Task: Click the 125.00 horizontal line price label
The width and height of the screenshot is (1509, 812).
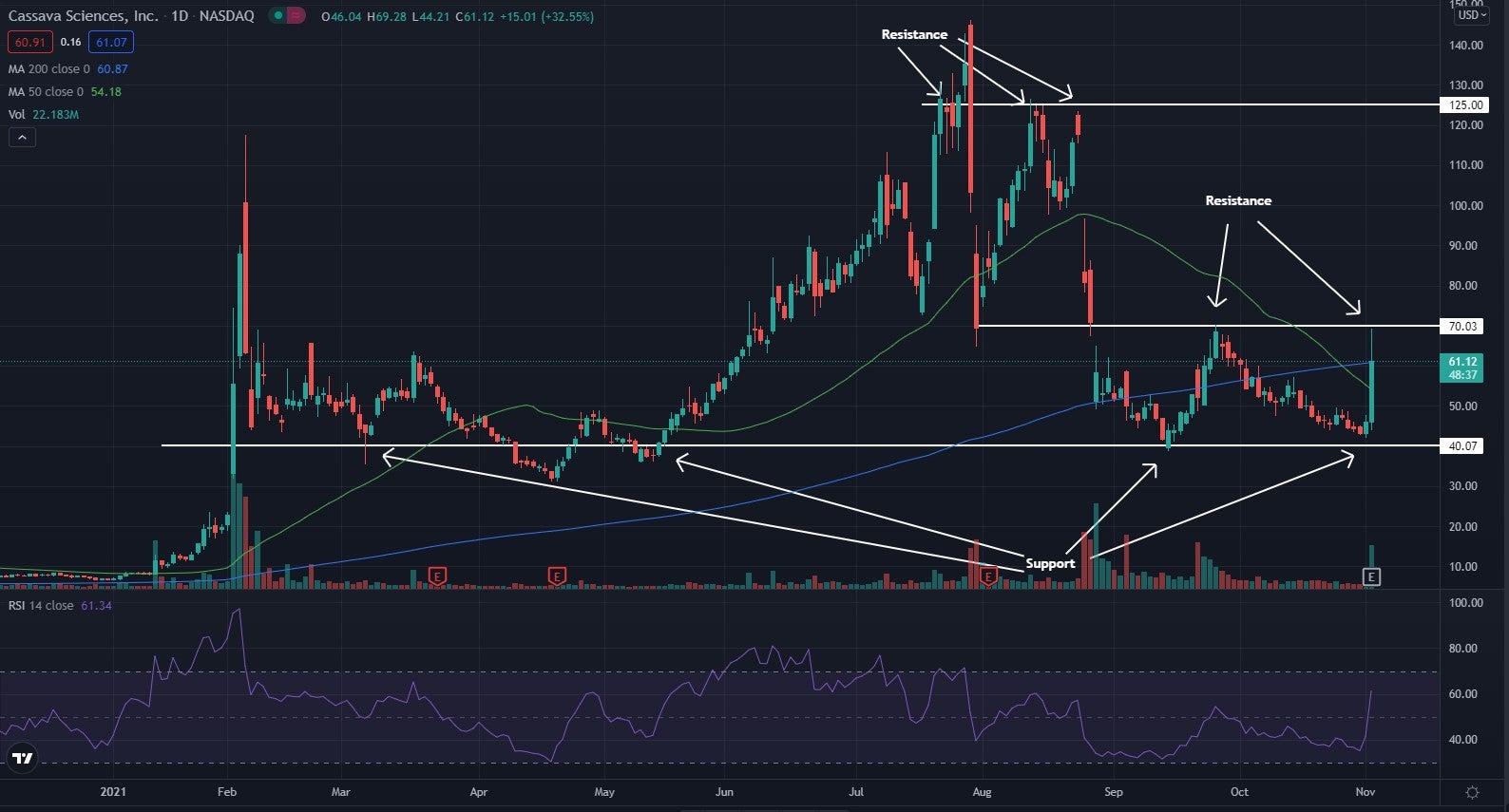Action: tap(1463, 105)
